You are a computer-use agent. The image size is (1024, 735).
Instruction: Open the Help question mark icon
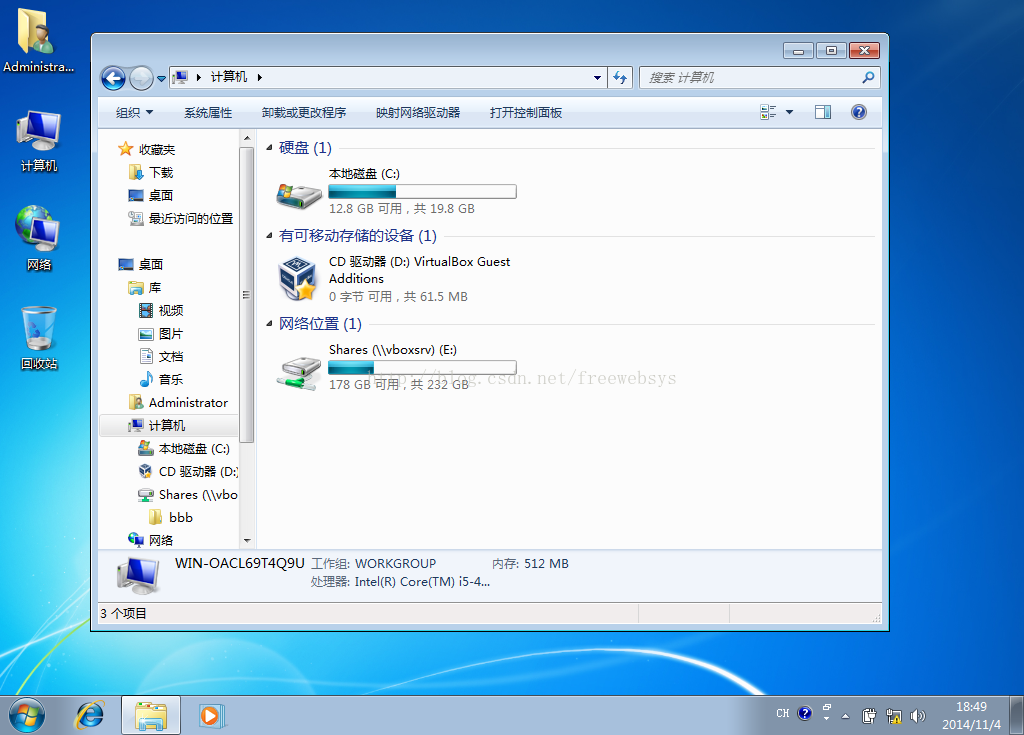859,112
